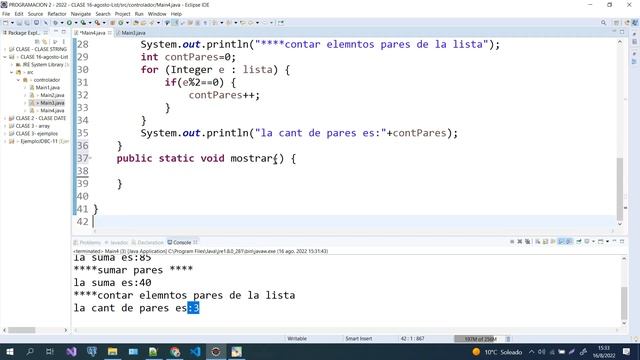This screenshot has width=640, height=360.
Task: Click Remove All Terminated Launches in console
Action: coord(527,242)
